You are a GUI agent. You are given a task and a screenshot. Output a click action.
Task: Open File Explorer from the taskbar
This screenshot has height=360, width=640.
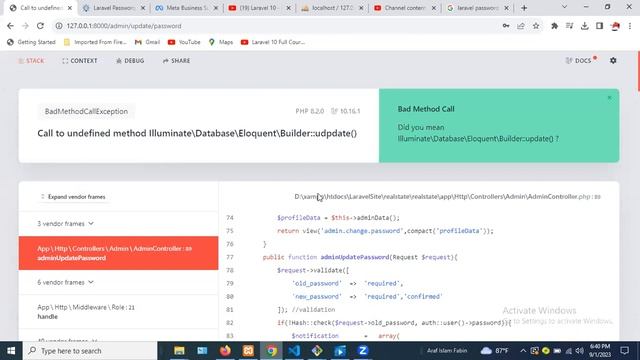[x=179, y=351]
